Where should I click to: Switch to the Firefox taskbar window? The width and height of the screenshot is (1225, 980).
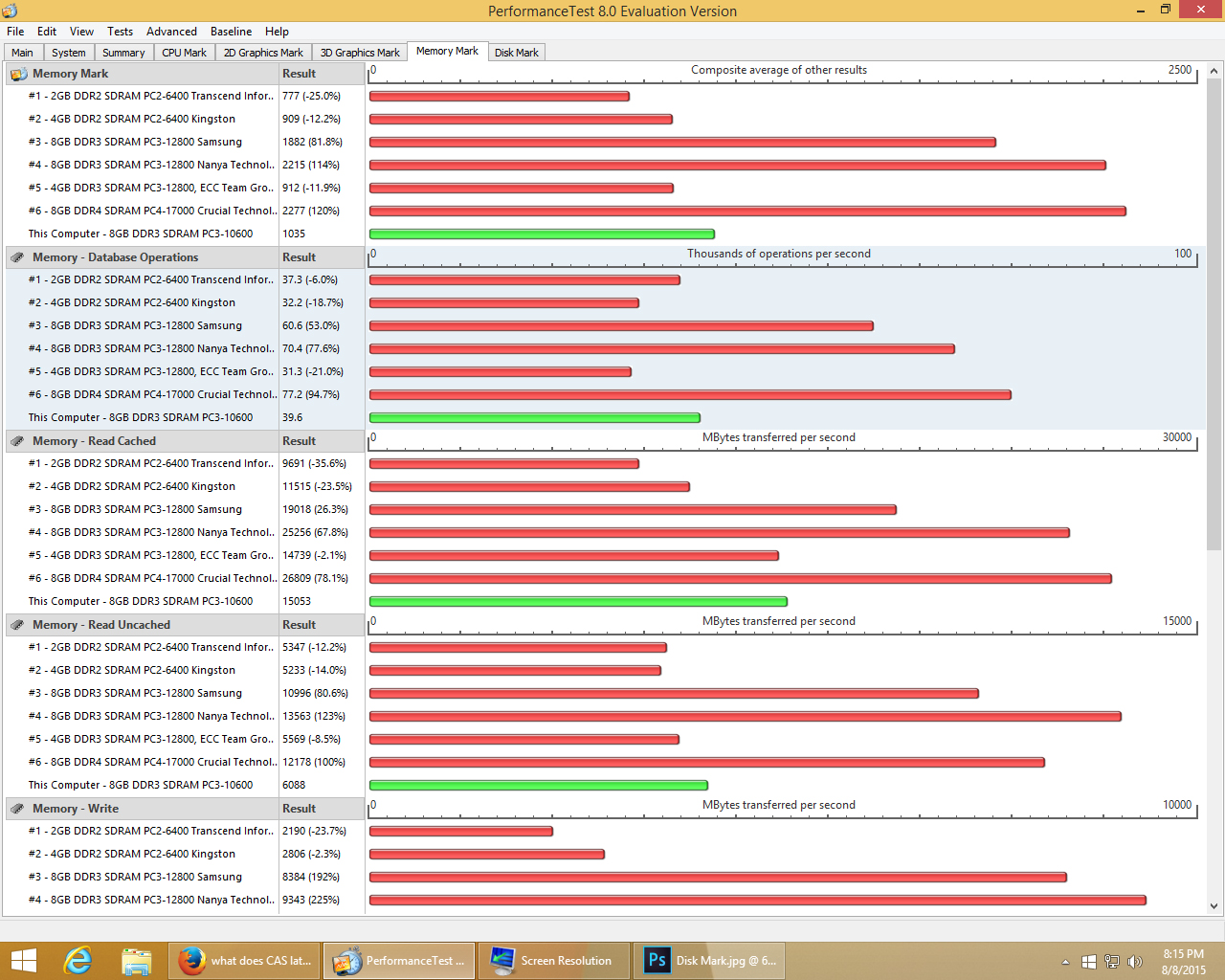click(x=245, y=961)
